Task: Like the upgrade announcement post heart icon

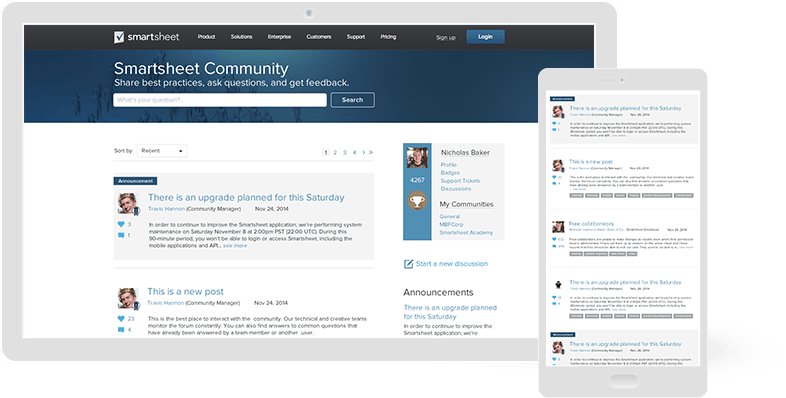Action: pyautogui.click(x=121, y=224)
